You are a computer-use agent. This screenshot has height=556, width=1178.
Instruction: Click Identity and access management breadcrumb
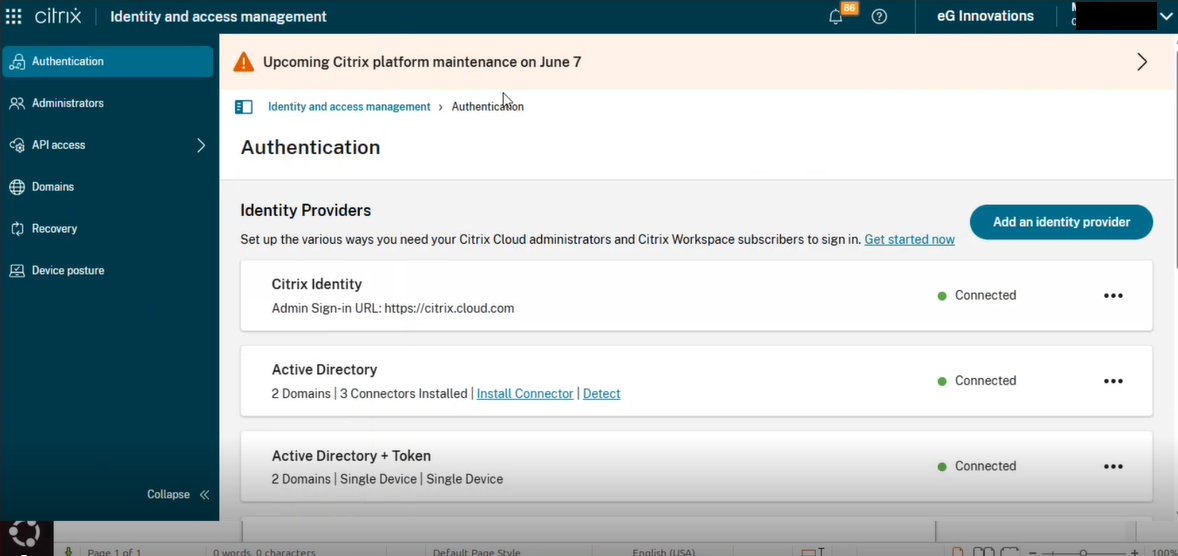pos(349,107)
